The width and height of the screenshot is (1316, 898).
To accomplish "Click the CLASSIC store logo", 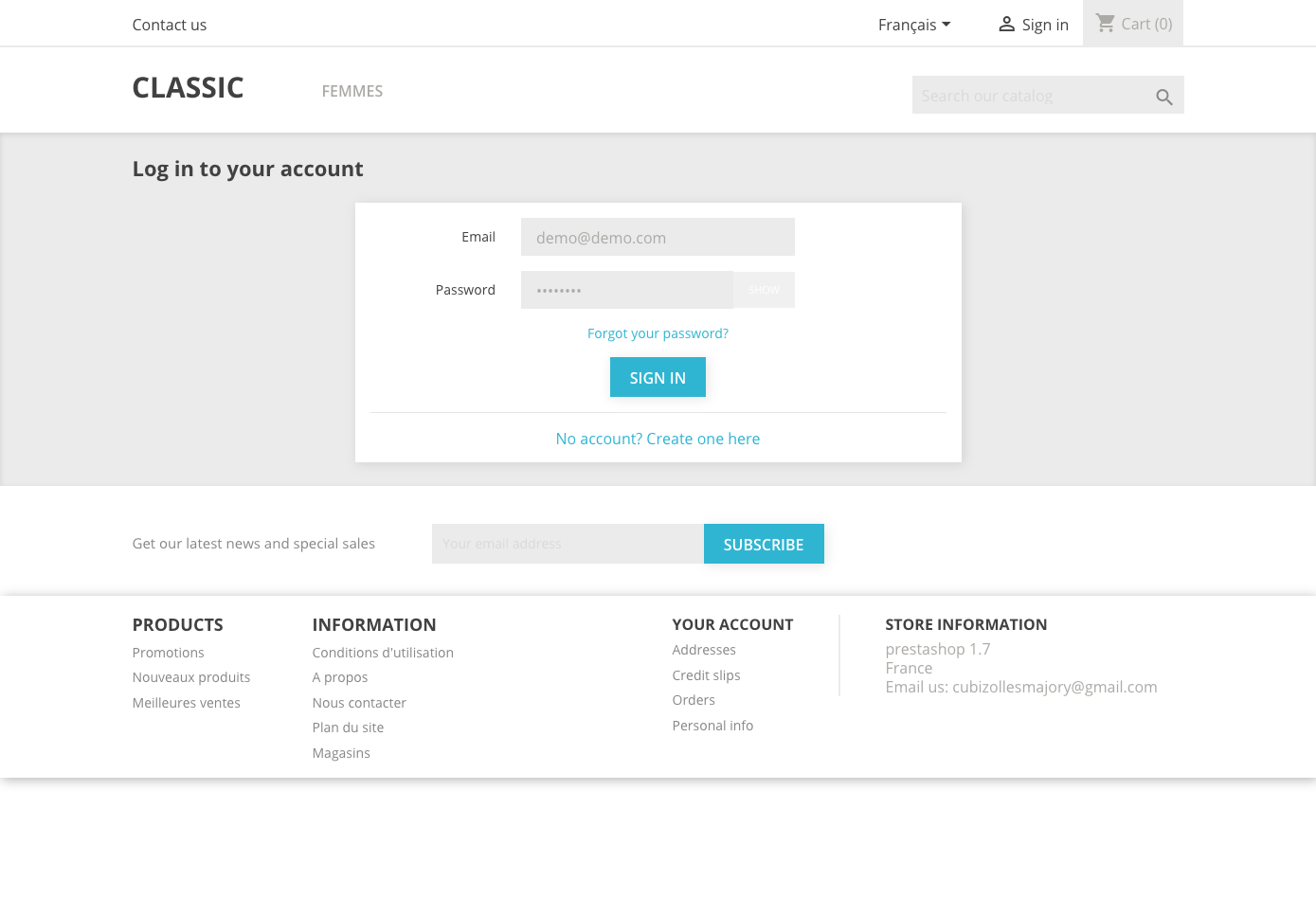I will [x=188, y=88].
